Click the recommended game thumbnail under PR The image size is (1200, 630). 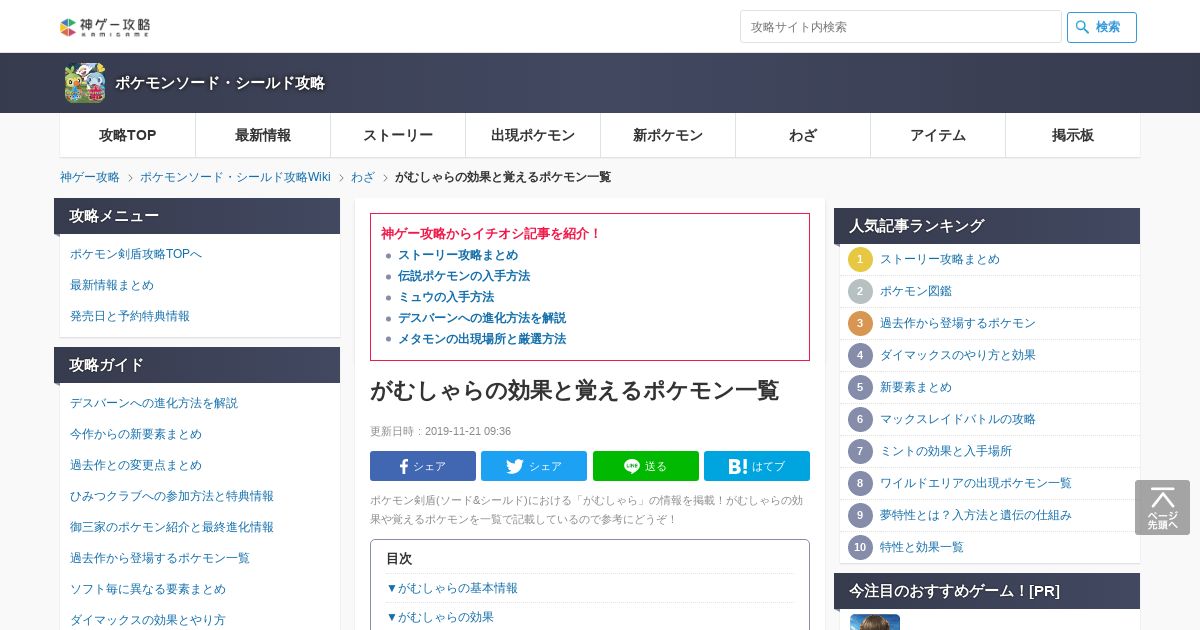coord(875,622)
